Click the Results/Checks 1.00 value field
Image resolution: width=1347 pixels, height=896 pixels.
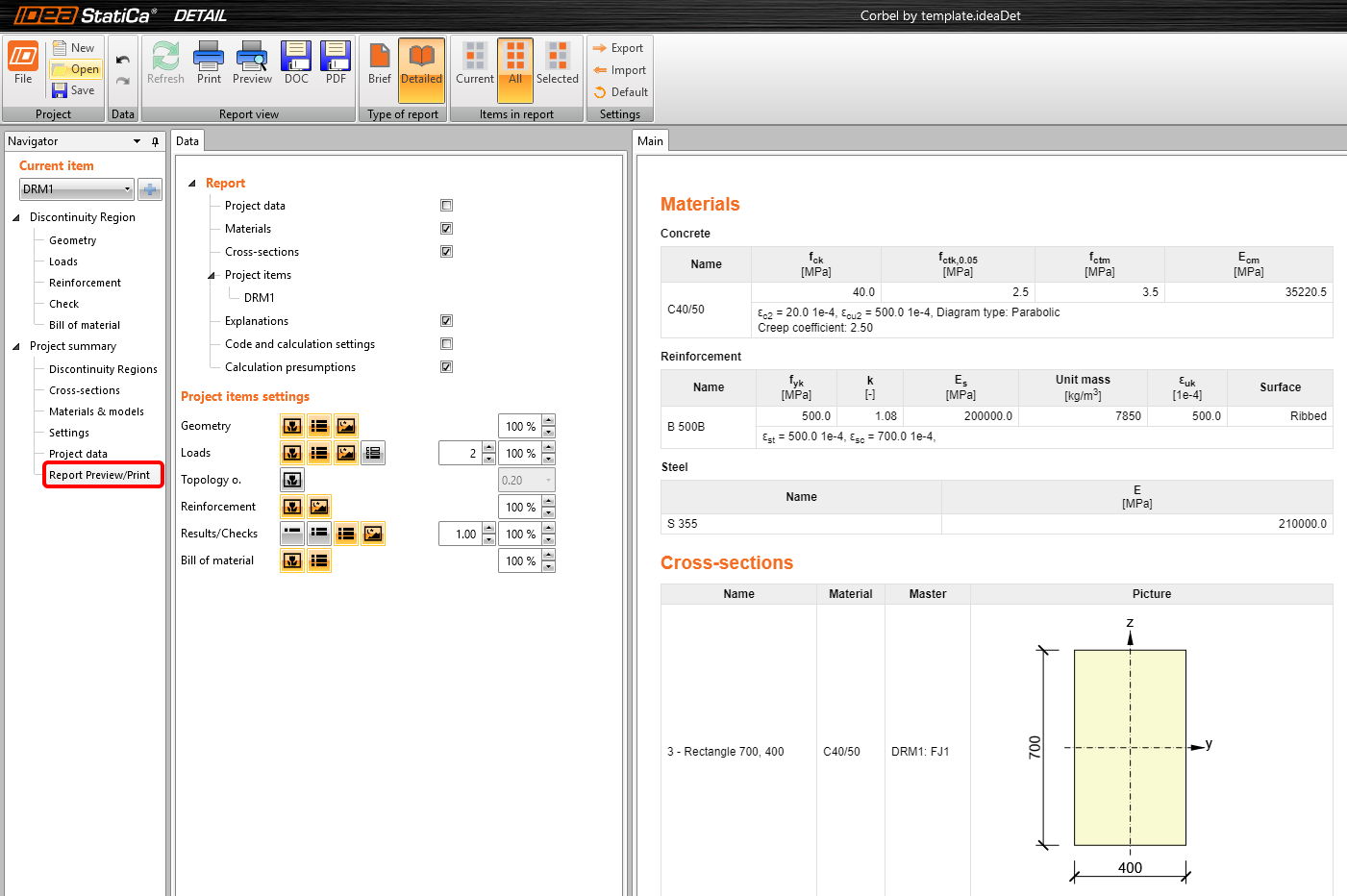[460, 534]
